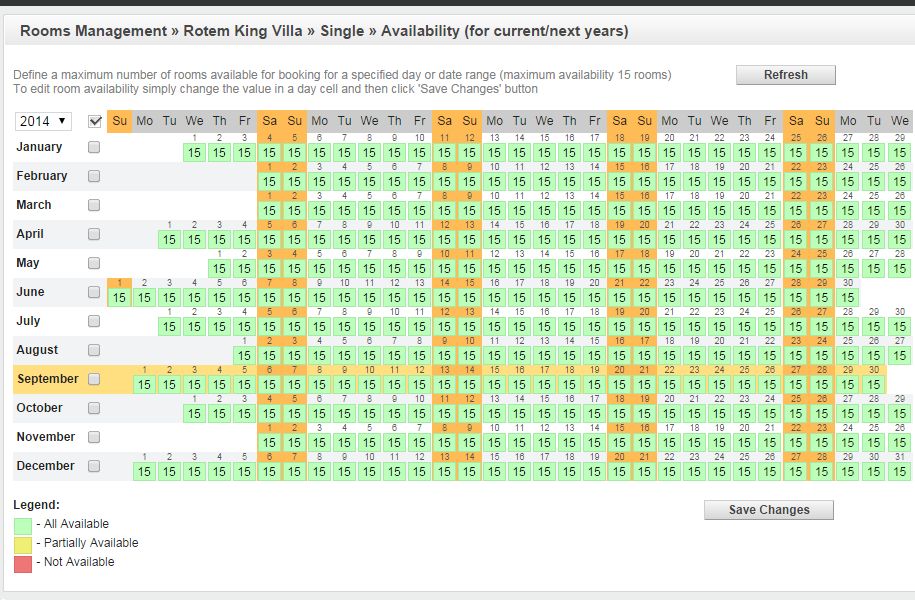Click the June month label

tap(30, 292)
